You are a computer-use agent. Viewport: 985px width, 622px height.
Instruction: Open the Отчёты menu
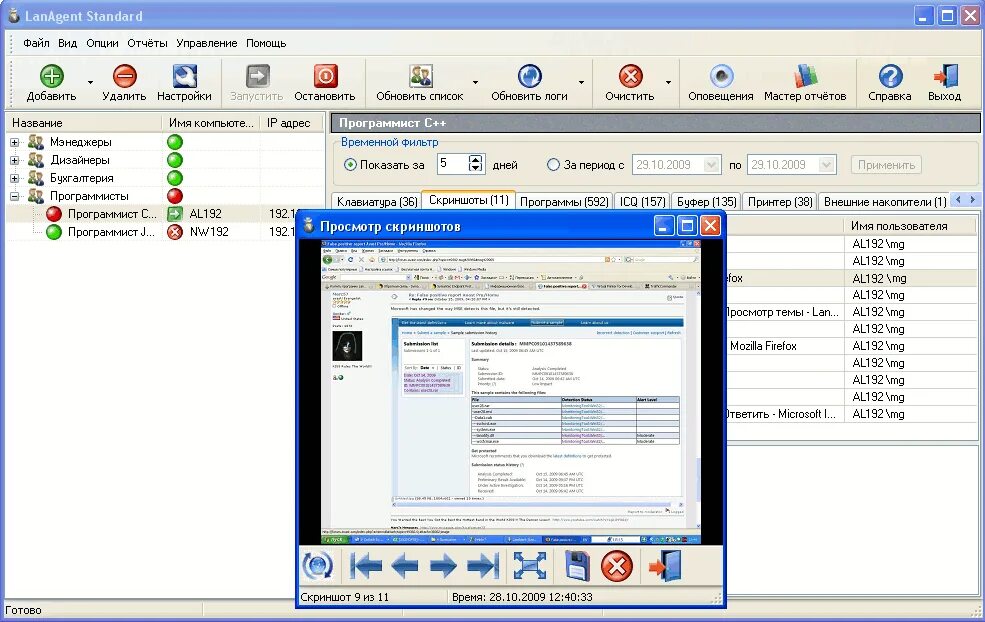(147, 43)
